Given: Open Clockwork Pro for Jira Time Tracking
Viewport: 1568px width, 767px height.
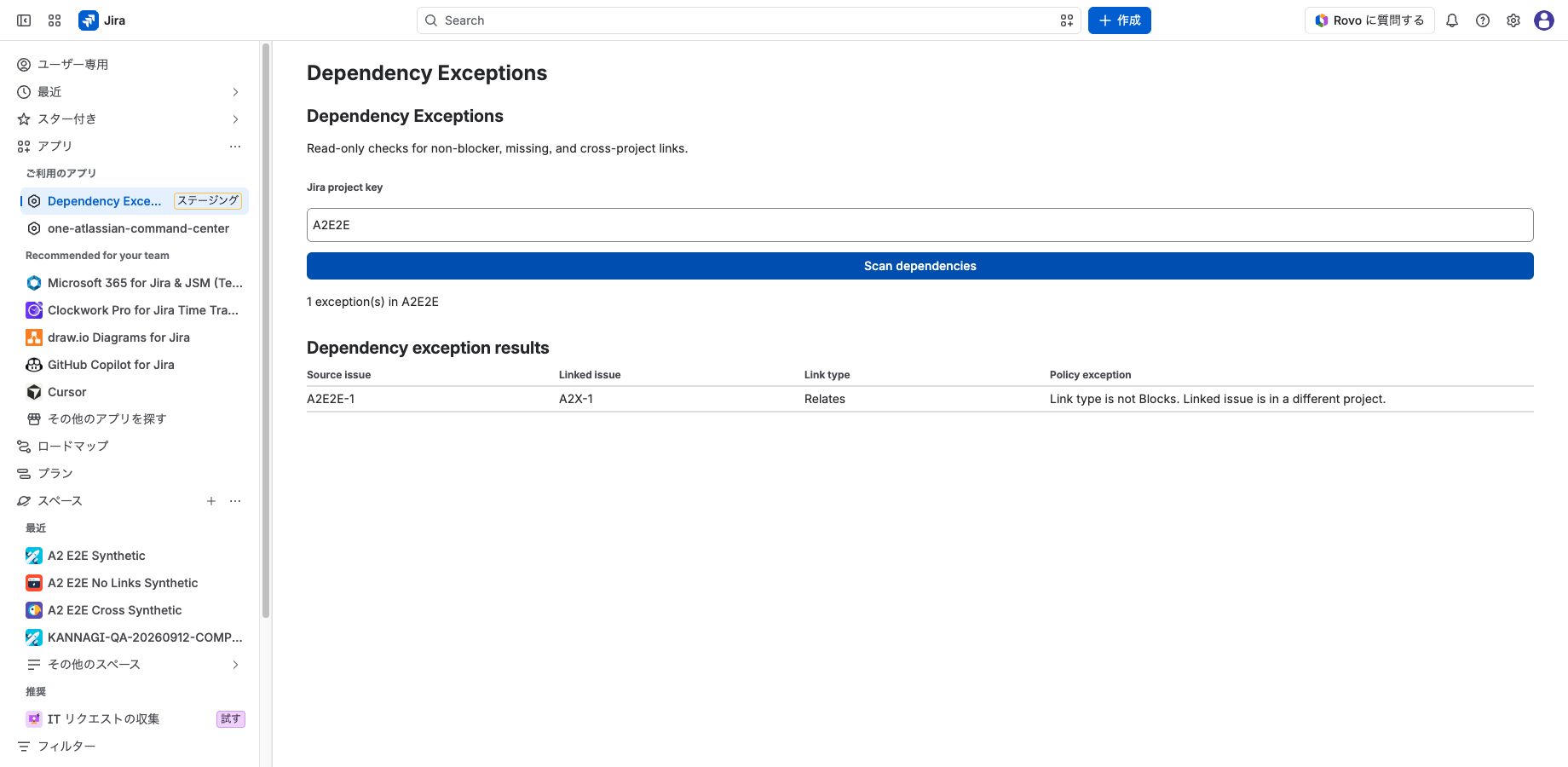Looking at the screenshot, I should click(x=135, y=310).
